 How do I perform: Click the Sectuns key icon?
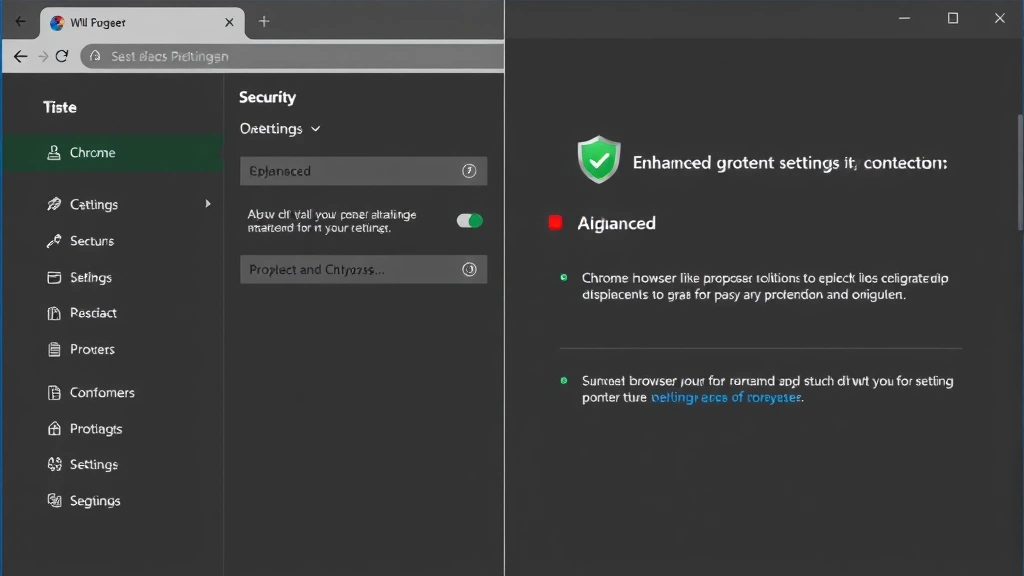coord(58,240)
